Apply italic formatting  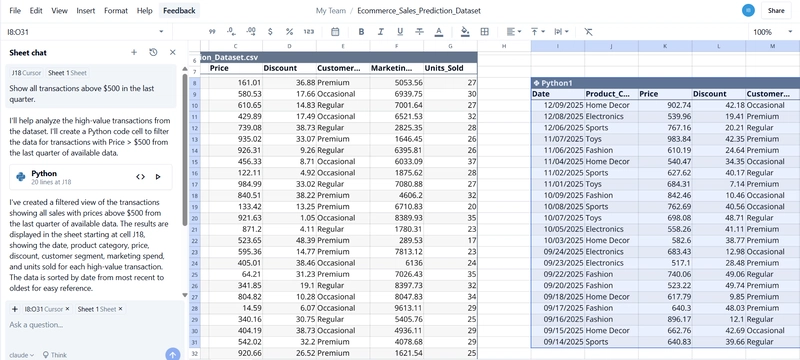(381, 32)
